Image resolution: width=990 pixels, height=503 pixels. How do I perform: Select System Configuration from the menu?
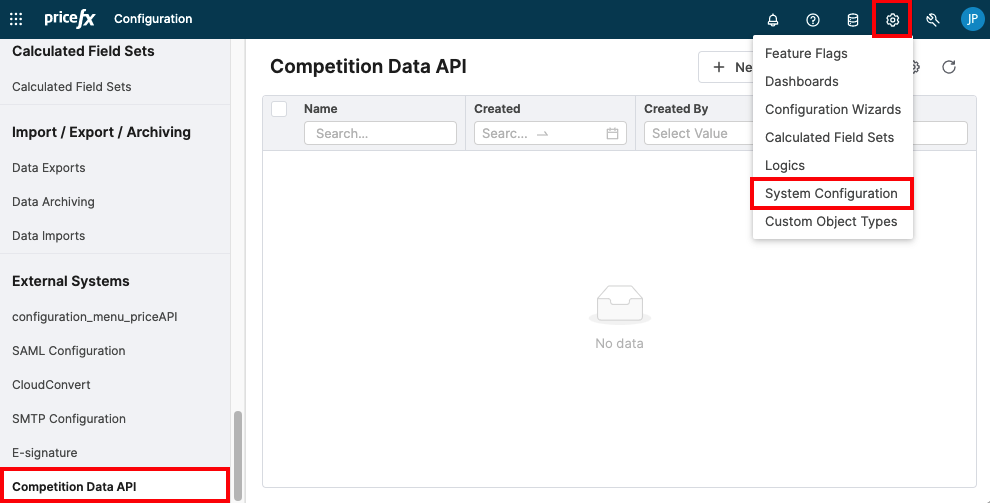pyautogui.click(x=831, y=193)
